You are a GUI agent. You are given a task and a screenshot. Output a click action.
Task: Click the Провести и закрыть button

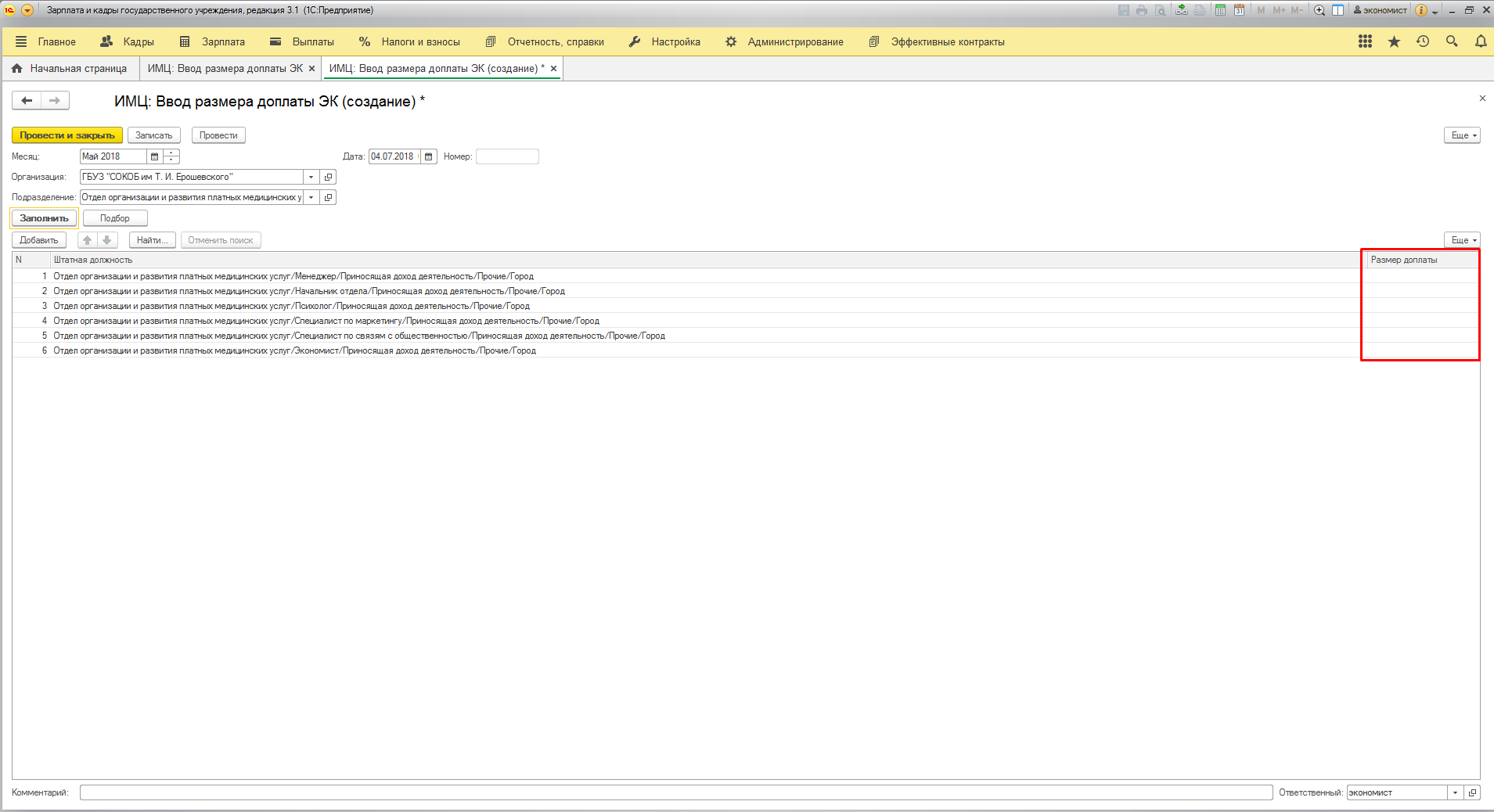tap(67, 135)
